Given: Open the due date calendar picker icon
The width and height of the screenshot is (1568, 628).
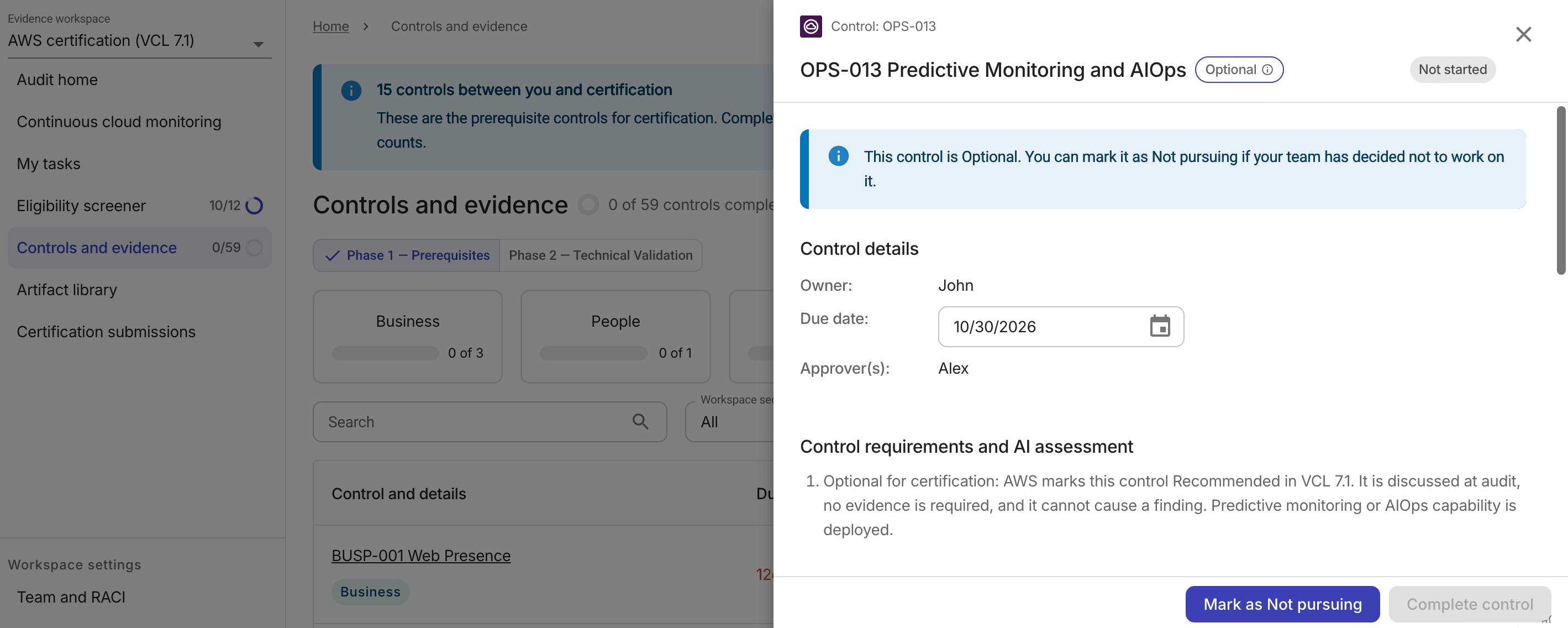Looking at the screenshot, I should point(1160,327).
